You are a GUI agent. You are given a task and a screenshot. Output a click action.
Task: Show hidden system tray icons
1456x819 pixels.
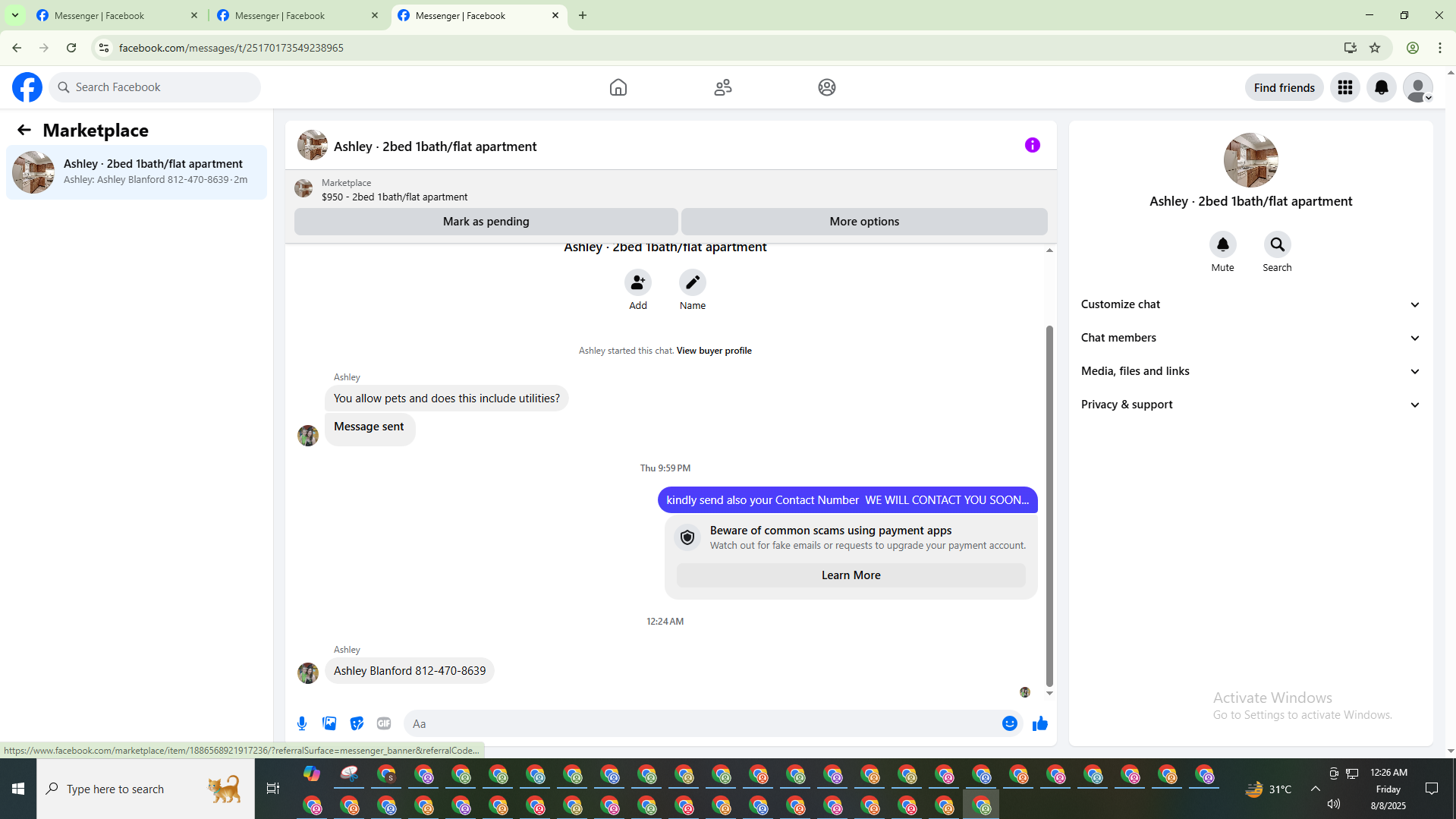(x=1316, y=789)
